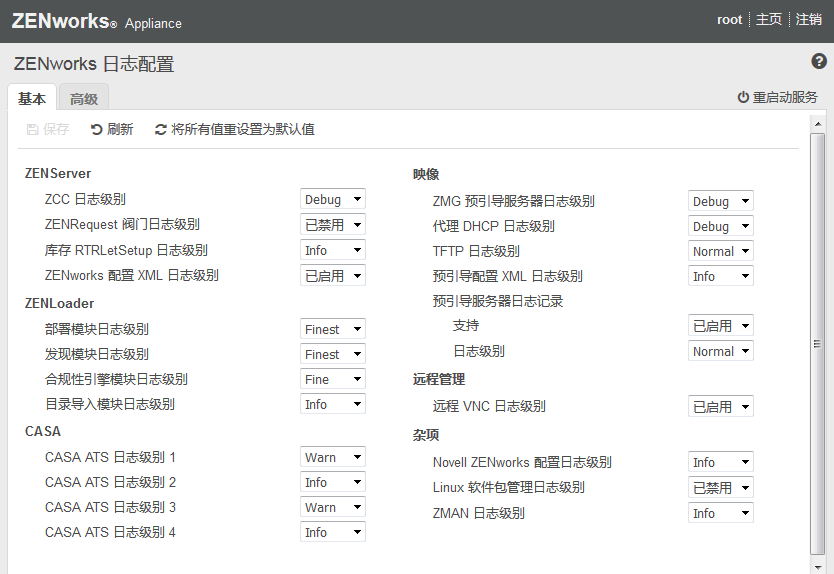Open CASA ATS 日志级别 3 dropdown
The height and width of the screenshot is (574, 834).
[x=332, y=507]
